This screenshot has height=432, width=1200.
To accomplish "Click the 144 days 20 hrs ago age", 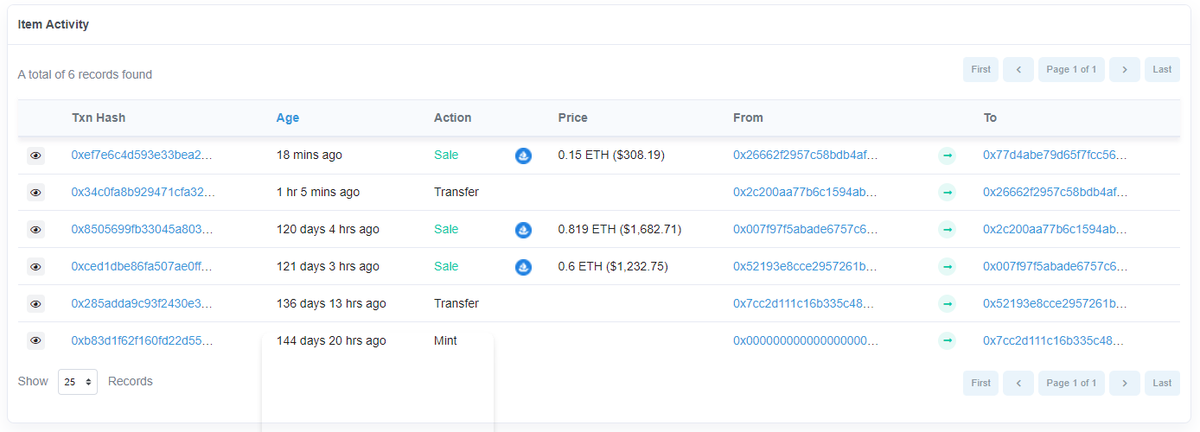I will click(332, 341).
